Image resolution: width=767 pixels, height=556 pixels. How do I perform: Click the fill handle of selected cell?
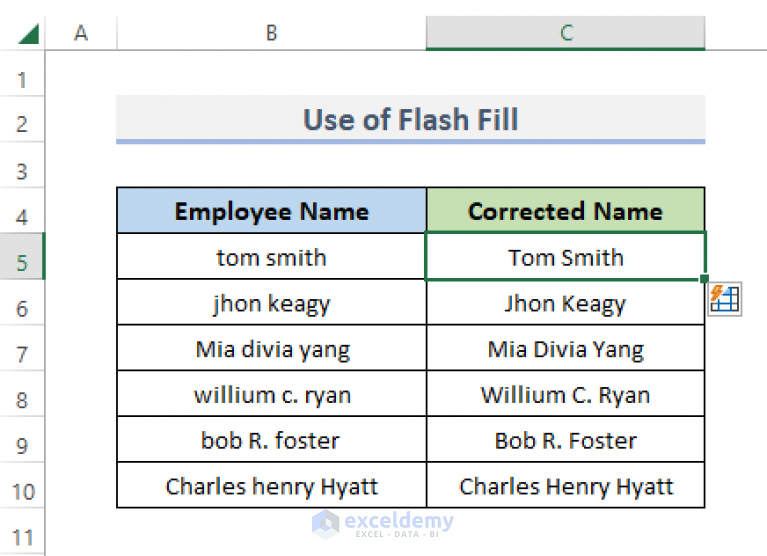tap(705, 279)
